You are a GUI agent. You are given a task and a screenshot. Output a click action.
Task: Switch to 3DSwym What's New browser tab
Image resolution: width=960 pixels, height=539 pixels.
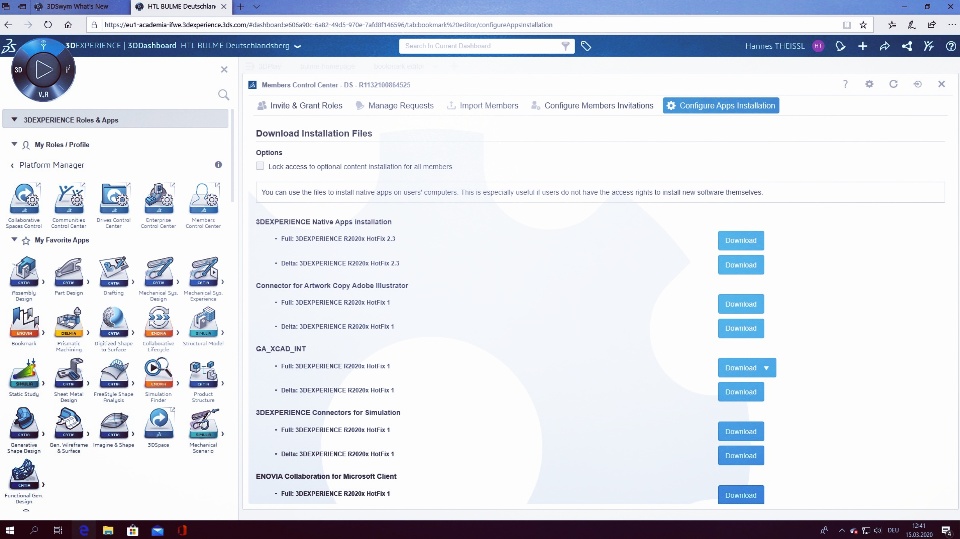coord(78,7)
